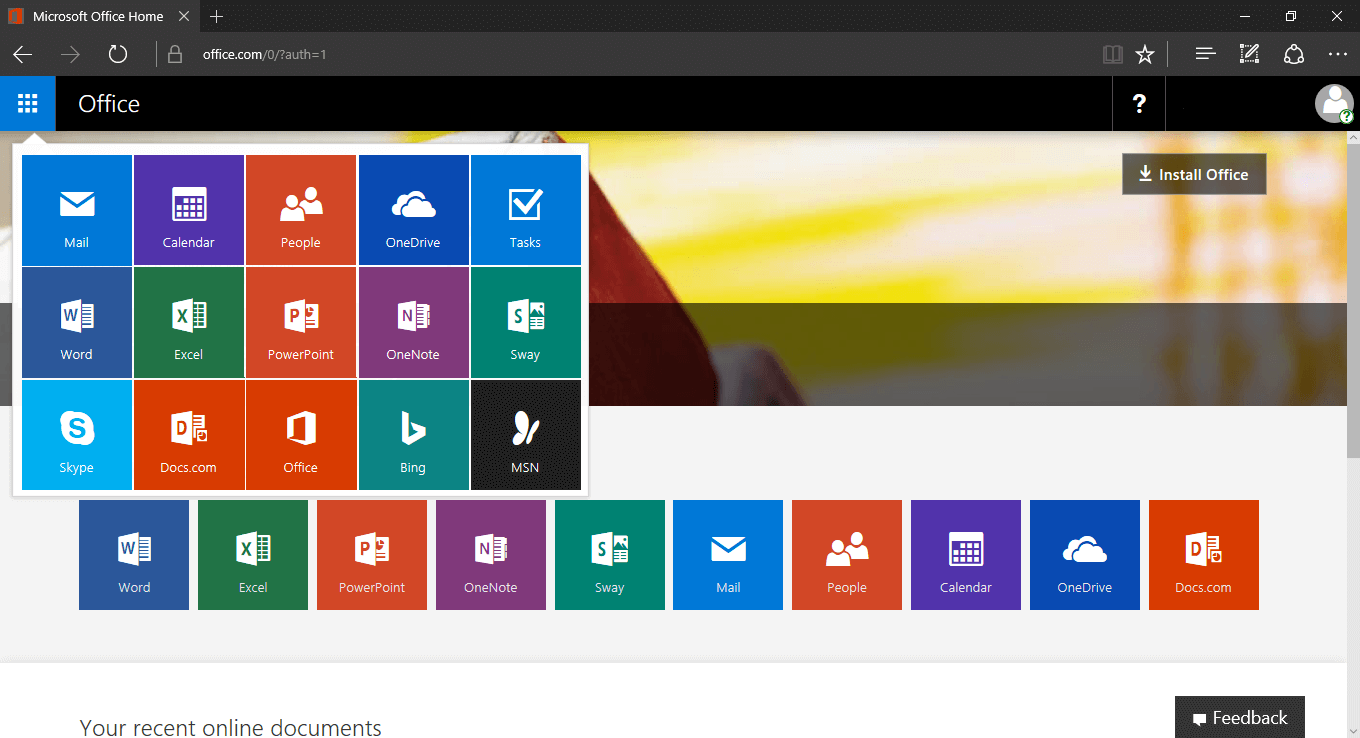This screenshot has width=1360, height=738.
Task: Click OneNote tile in the page row
Action: click(x=491, y=555)
